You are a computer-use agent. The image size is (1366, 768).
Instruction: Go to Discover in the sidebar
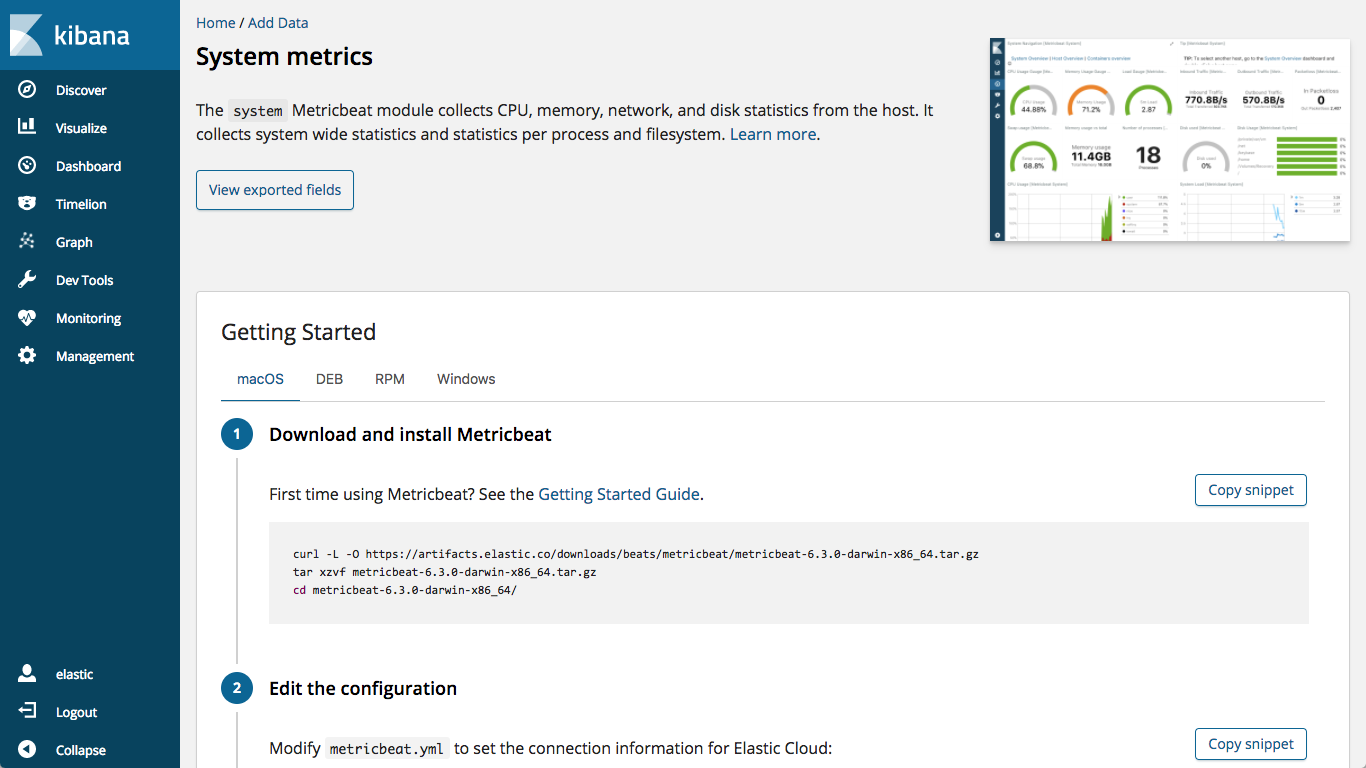pyautogui.click(x=81, y=90)
